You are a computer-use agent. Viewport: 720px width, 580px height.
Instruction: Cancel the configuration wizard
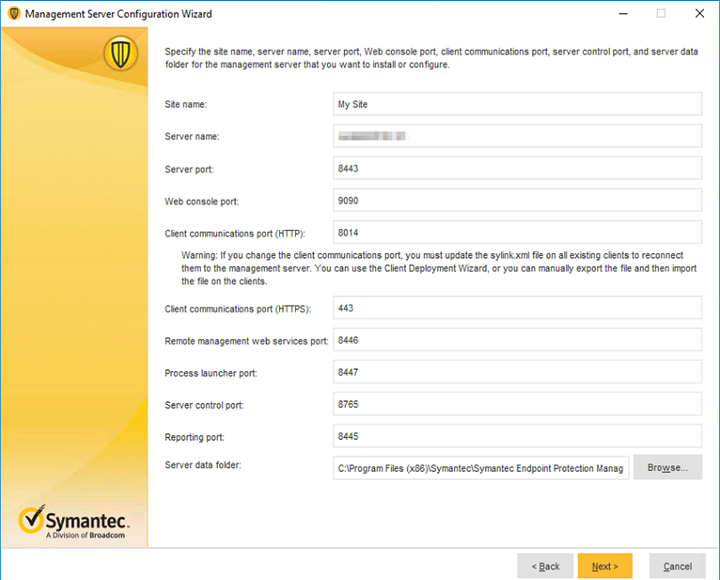(677, 566)
